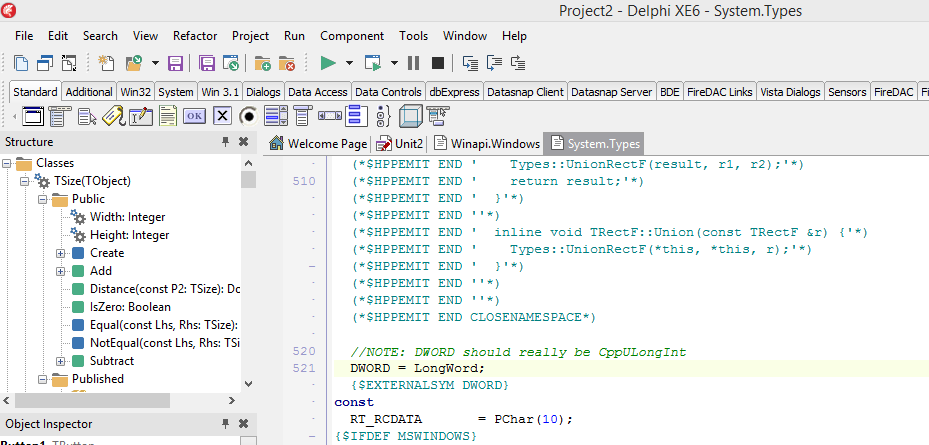
Task: Click the New Items toolbar icon
Action: [105, 63]
